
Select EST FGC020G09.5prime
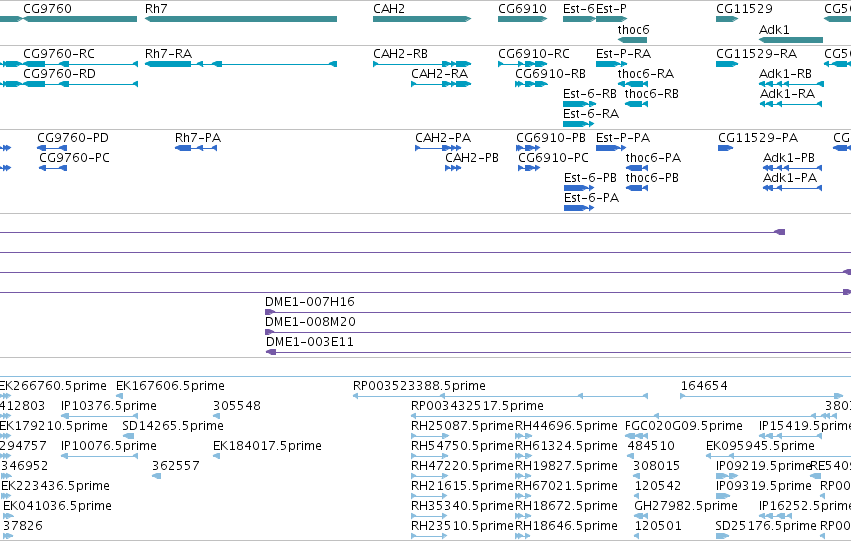point(637,436)
